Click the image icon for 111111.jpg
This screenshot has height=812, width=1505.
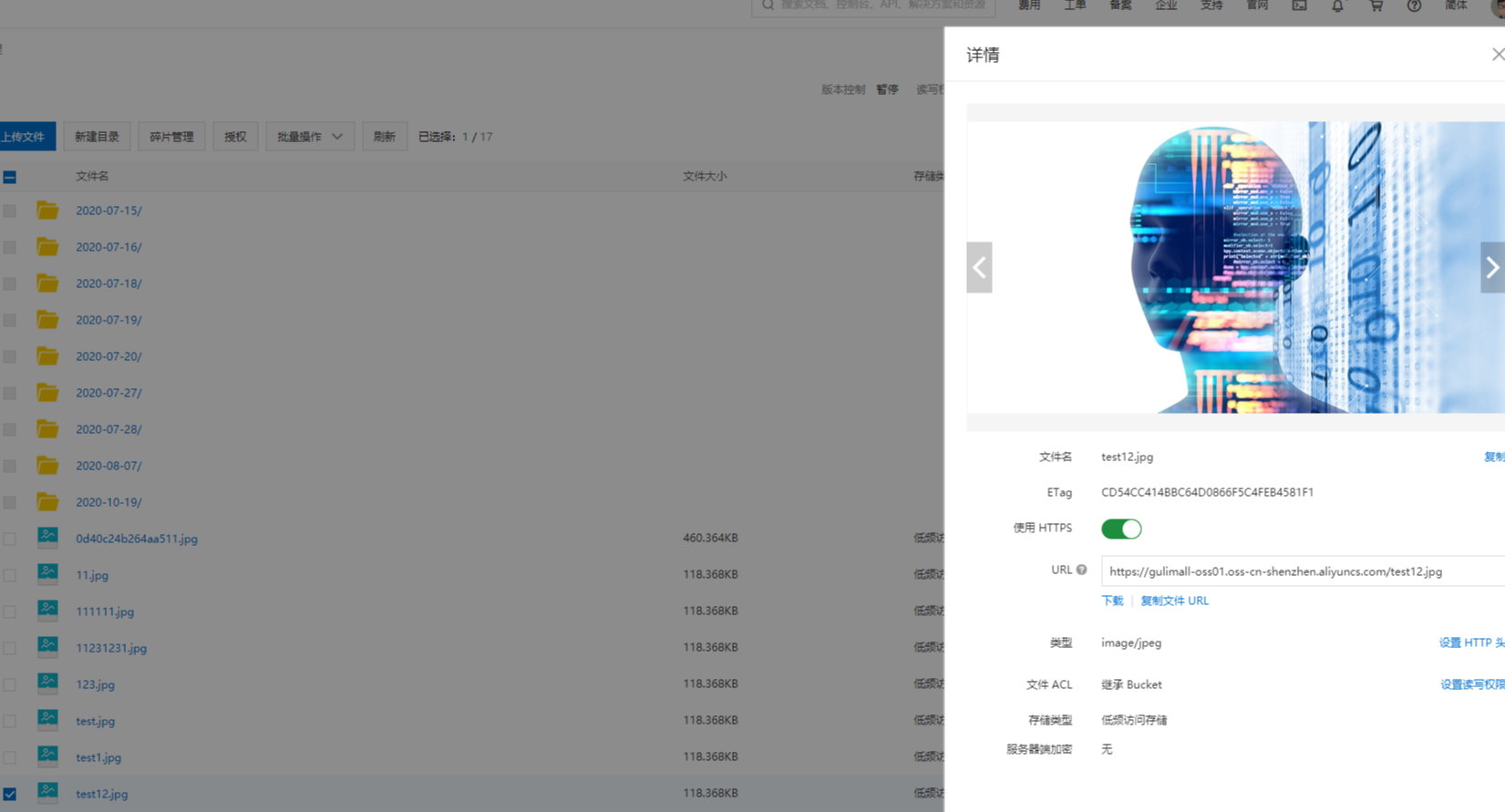[47, 611]
